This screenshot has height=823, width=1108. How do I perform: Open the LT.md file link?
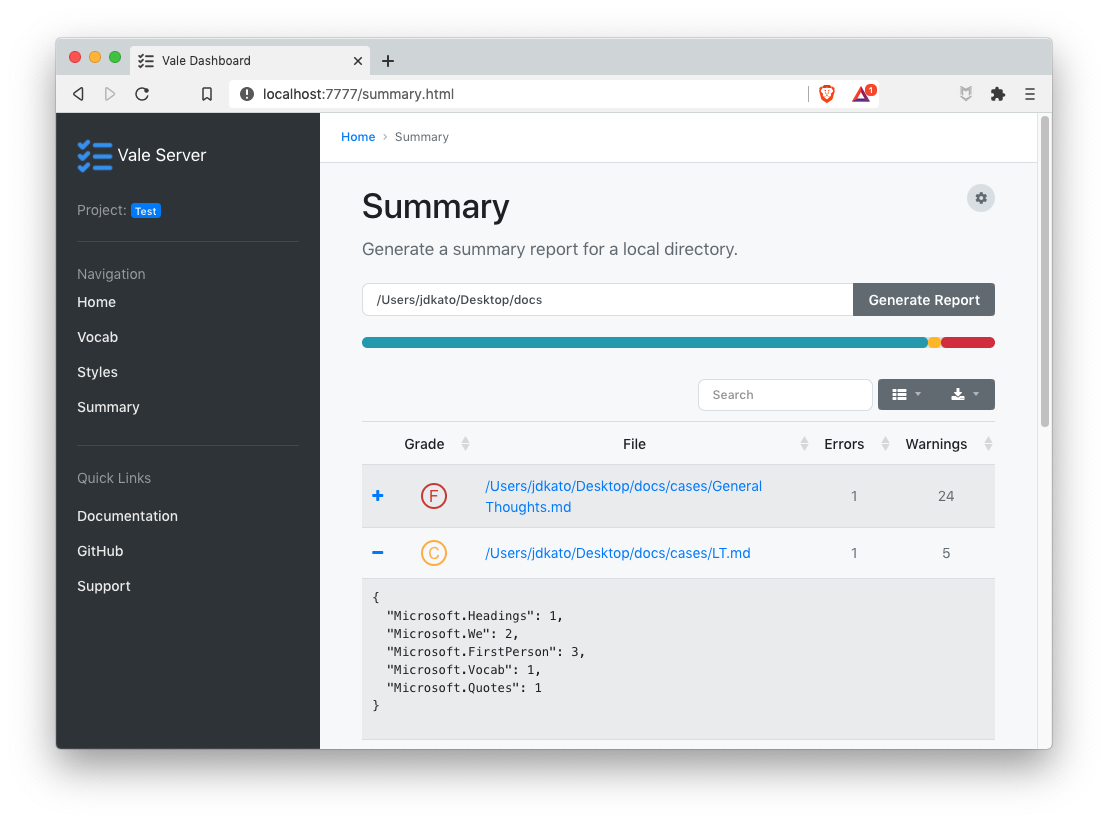618,553
